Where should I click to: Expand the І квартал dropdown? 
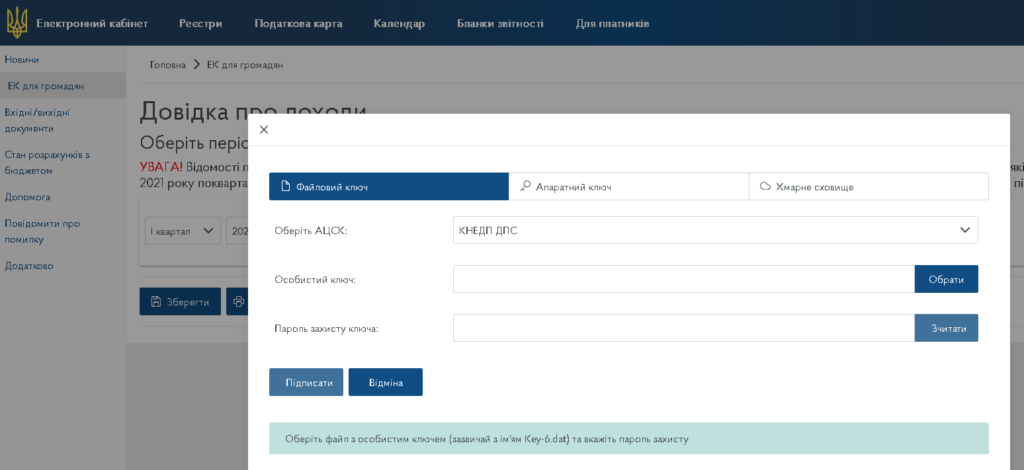point(183,230)
